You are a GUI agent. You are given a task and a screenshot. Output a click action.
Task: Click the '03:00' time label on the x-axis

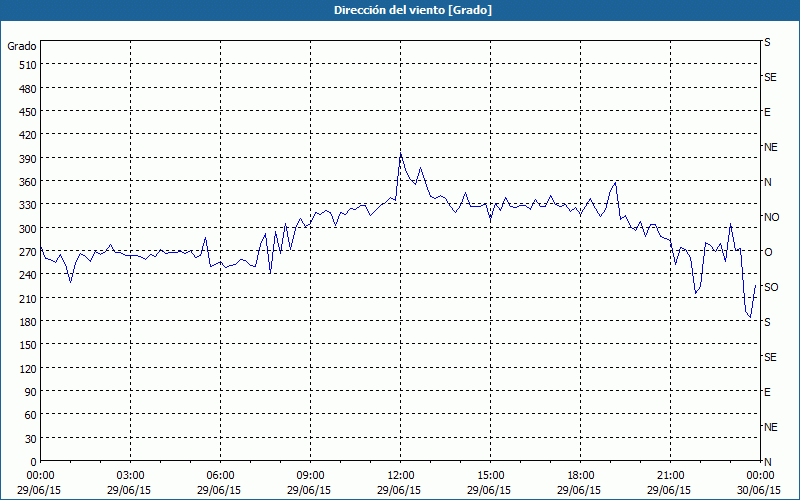click(130, 476)
